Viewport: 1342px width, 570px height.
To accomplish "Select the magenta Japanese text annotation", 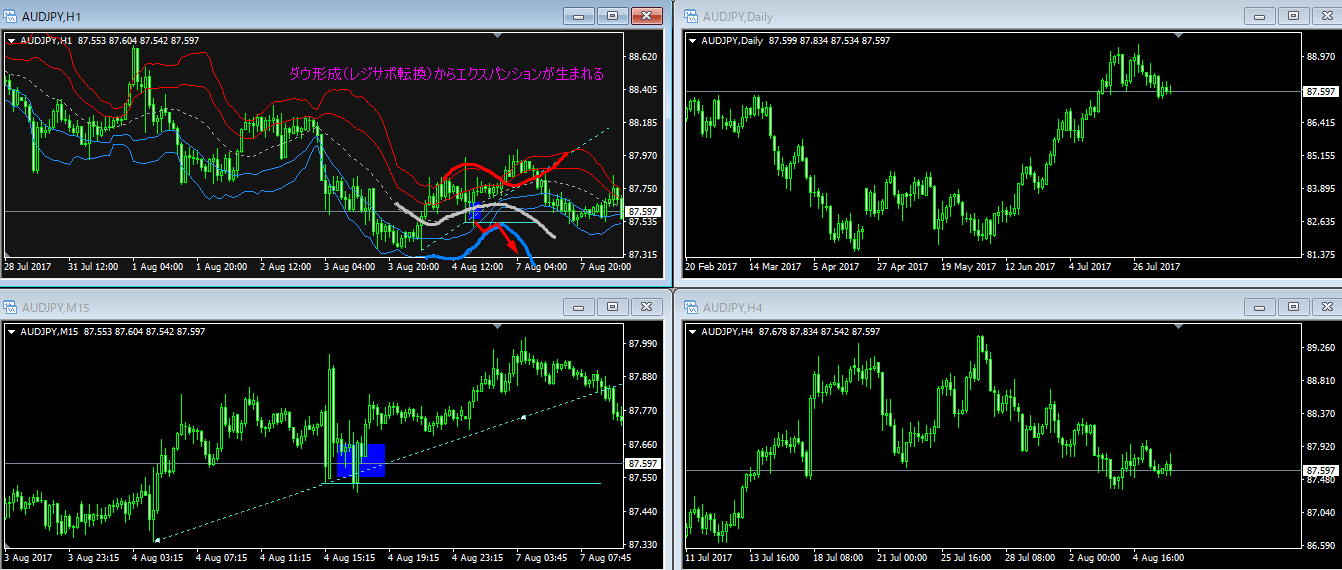I will pyautogui.click(x=446, y=74).
